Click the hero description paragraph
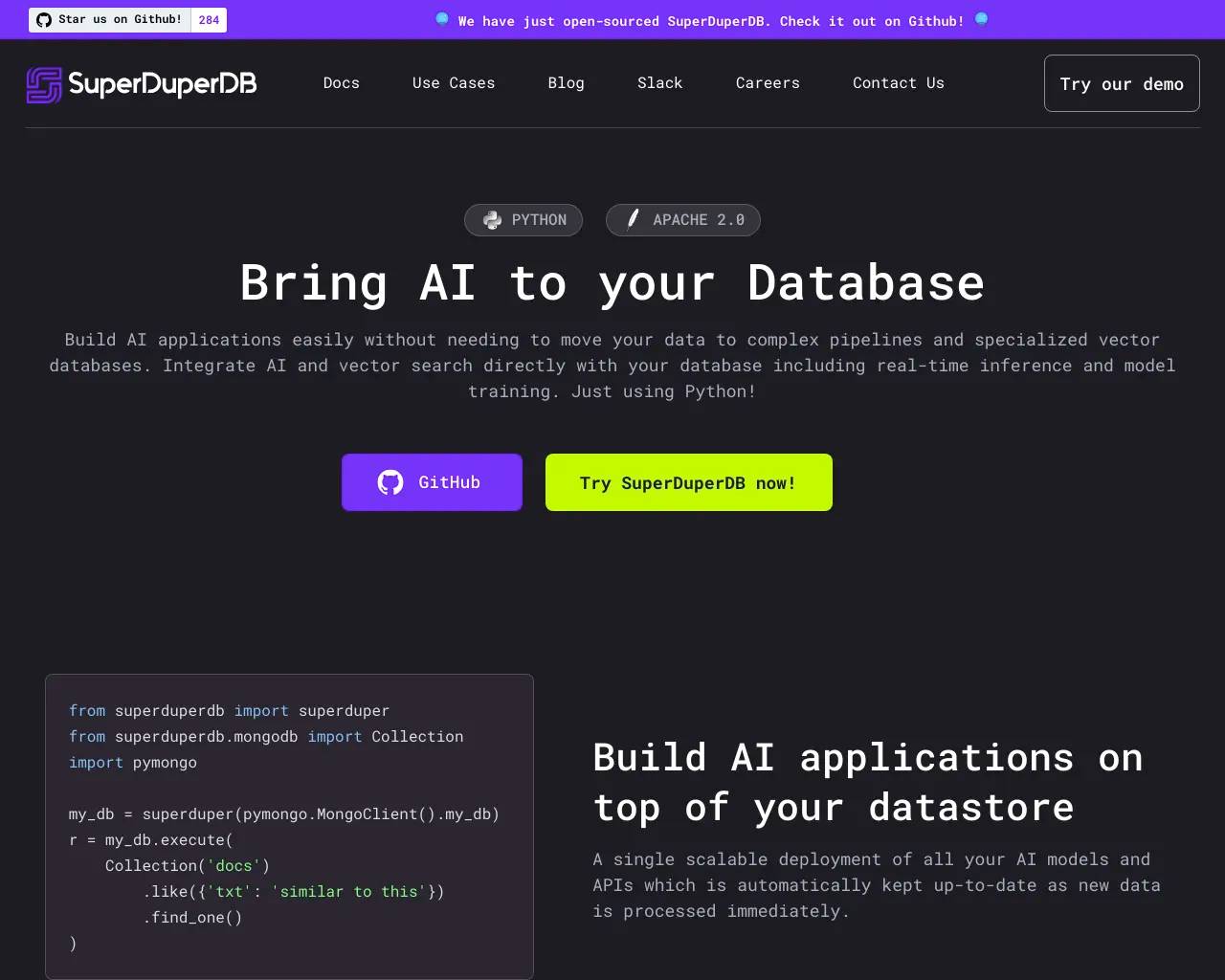The image size is (1225, 980). pos(612,366)
